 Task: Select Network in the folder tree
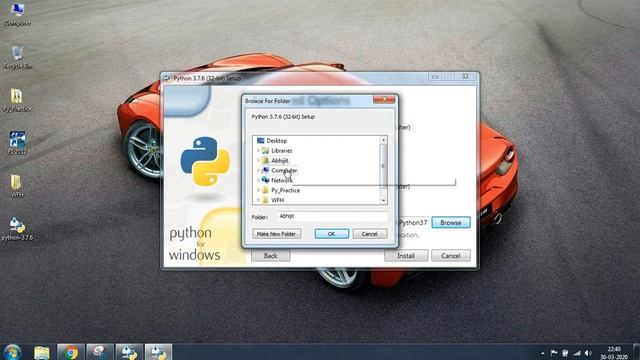pyautogui.click(x=282, y=180)
